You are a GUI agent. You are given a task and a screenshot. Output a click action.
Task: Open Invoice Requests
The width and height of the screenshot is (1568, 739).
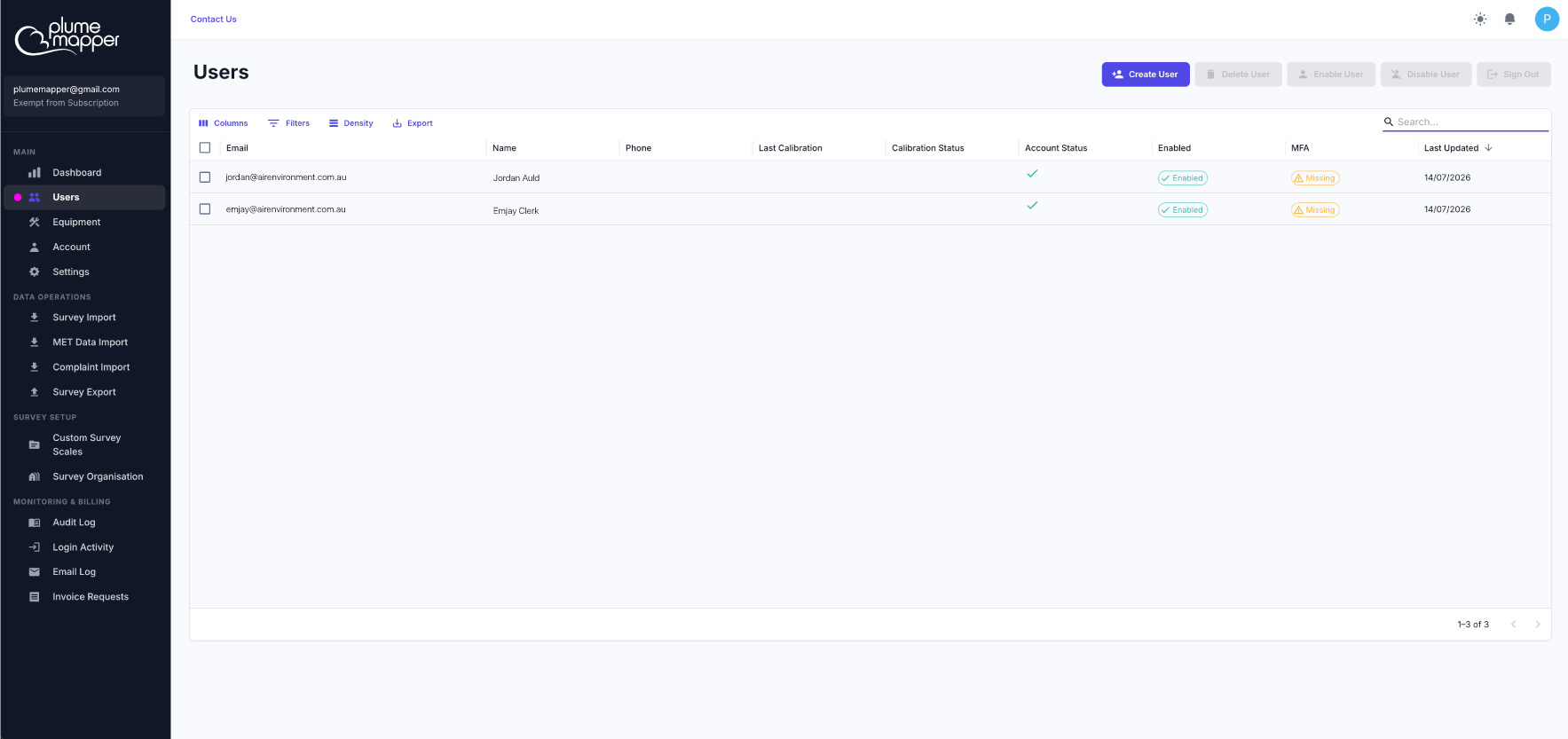(x=84, y=597)
